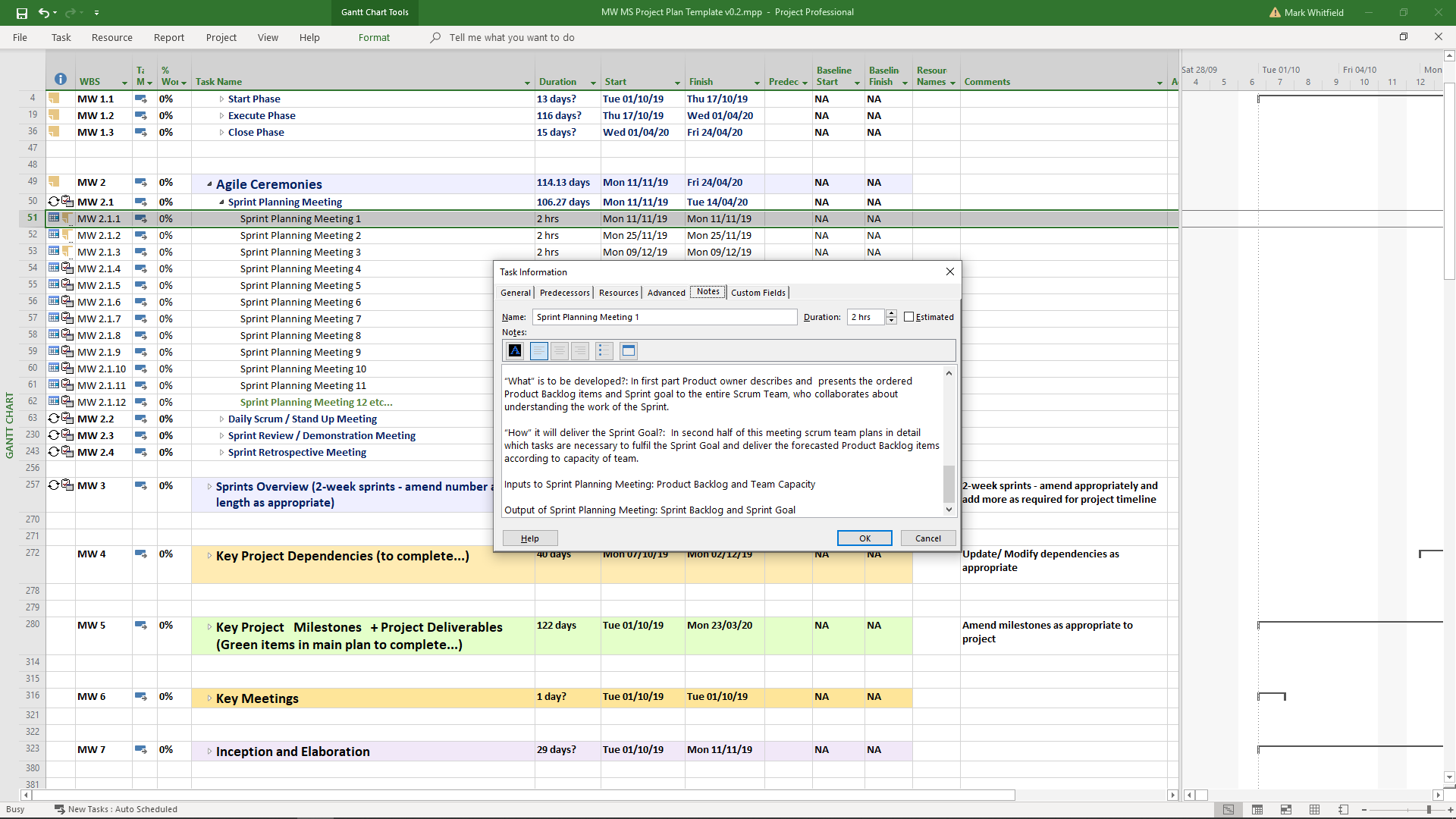Click the Format Font icon in Notes toolbar
This screenshot has height=819, width=1456.
[x=515, y=350]
